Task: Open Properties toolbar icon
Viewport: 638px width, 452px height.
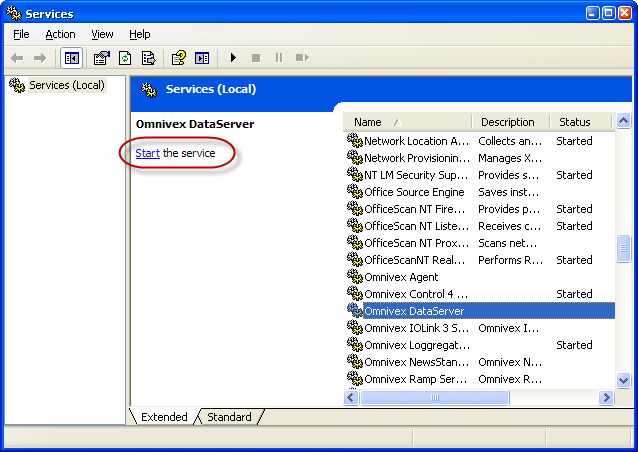Action: pos(102,58)
